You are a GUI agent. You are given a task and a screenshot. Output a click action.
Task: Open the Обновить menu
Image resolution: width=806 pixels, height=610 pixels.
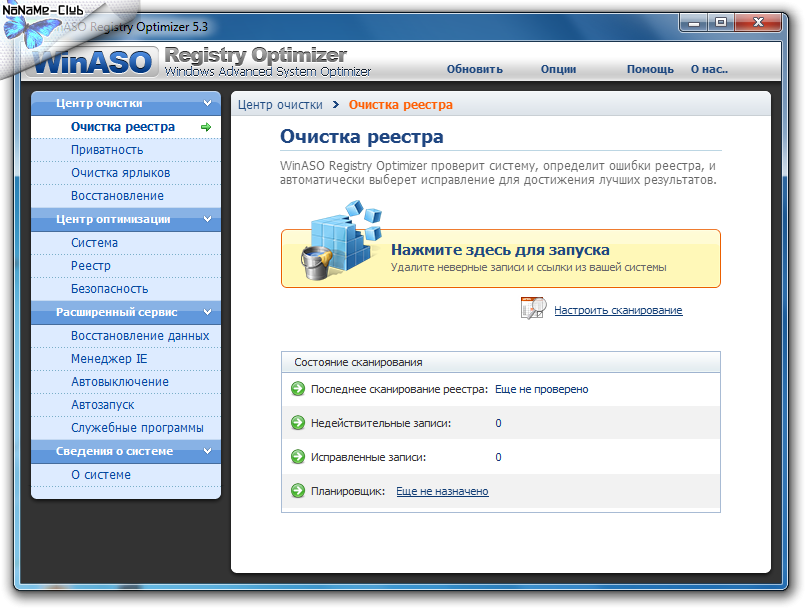[474, 69]
